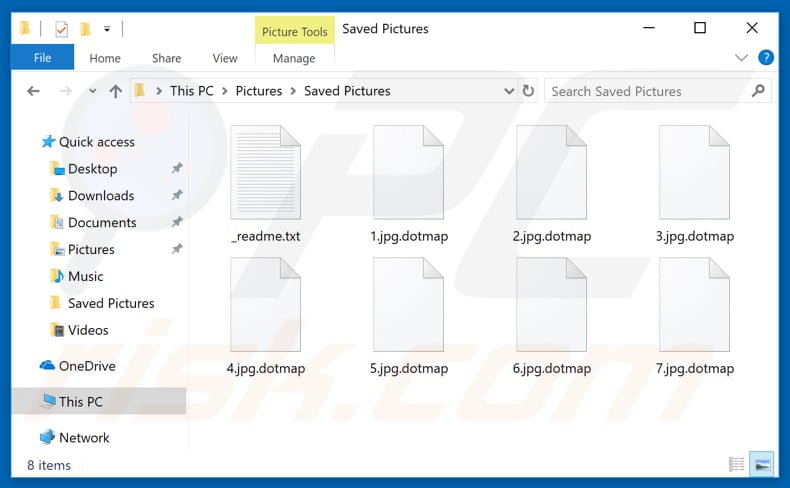Minimize the Saved Pictures window
Image resolution: width=790 pixels, height=488 pixels.
tap(649, 28)
